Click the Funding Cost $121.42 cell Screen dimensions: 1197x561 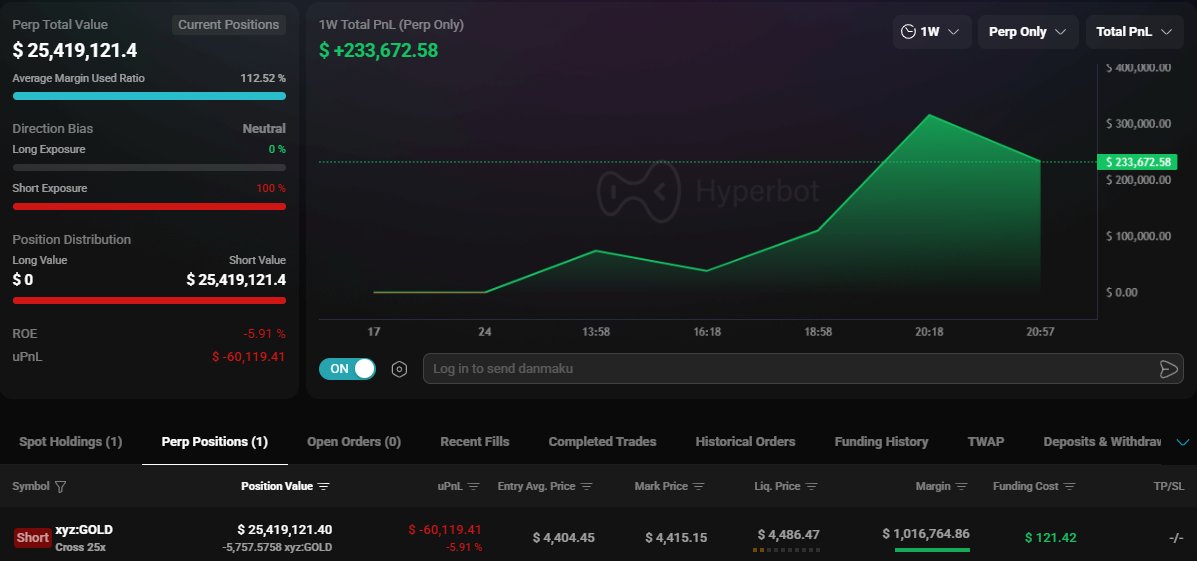[x=1050, y=538]
